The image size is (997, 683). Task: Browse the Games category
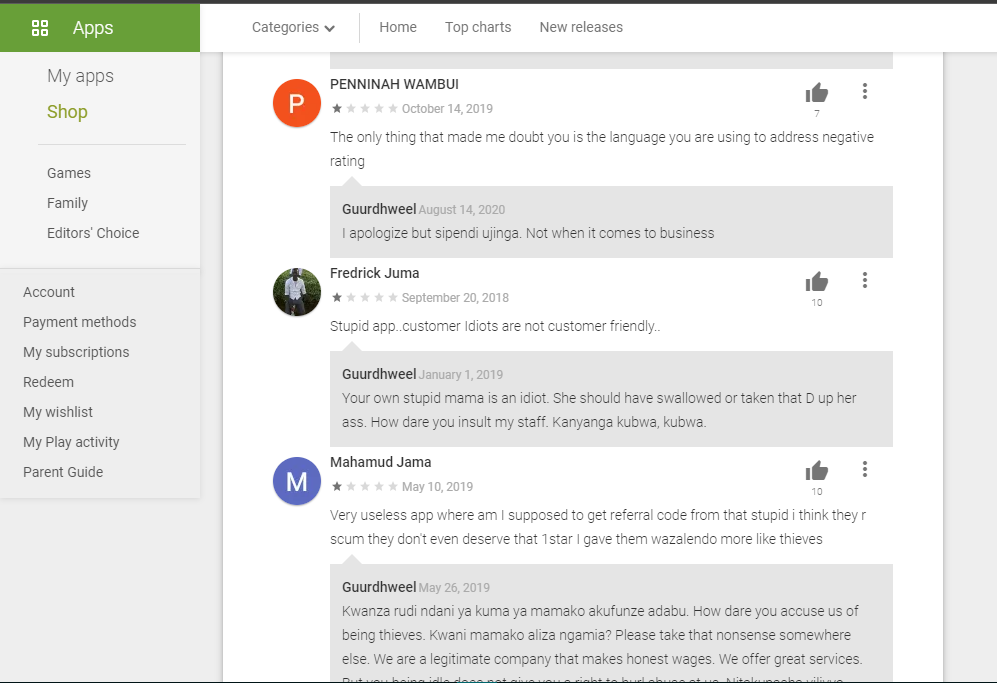tap(69, 173)
